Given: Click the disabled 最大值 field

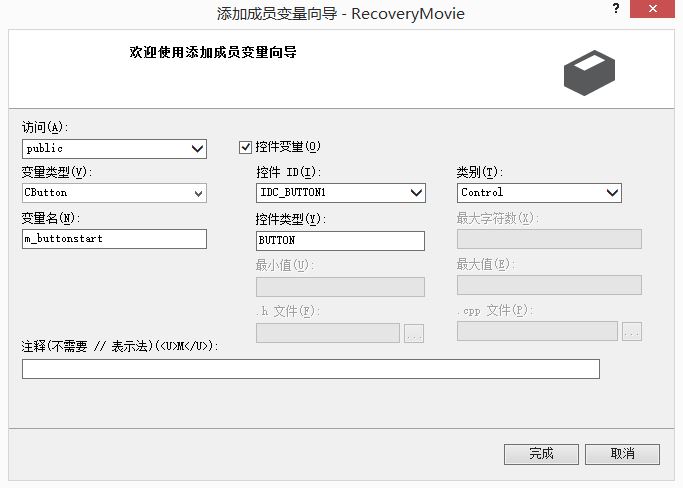Looking at the screenshot, I should pos(549,285).
